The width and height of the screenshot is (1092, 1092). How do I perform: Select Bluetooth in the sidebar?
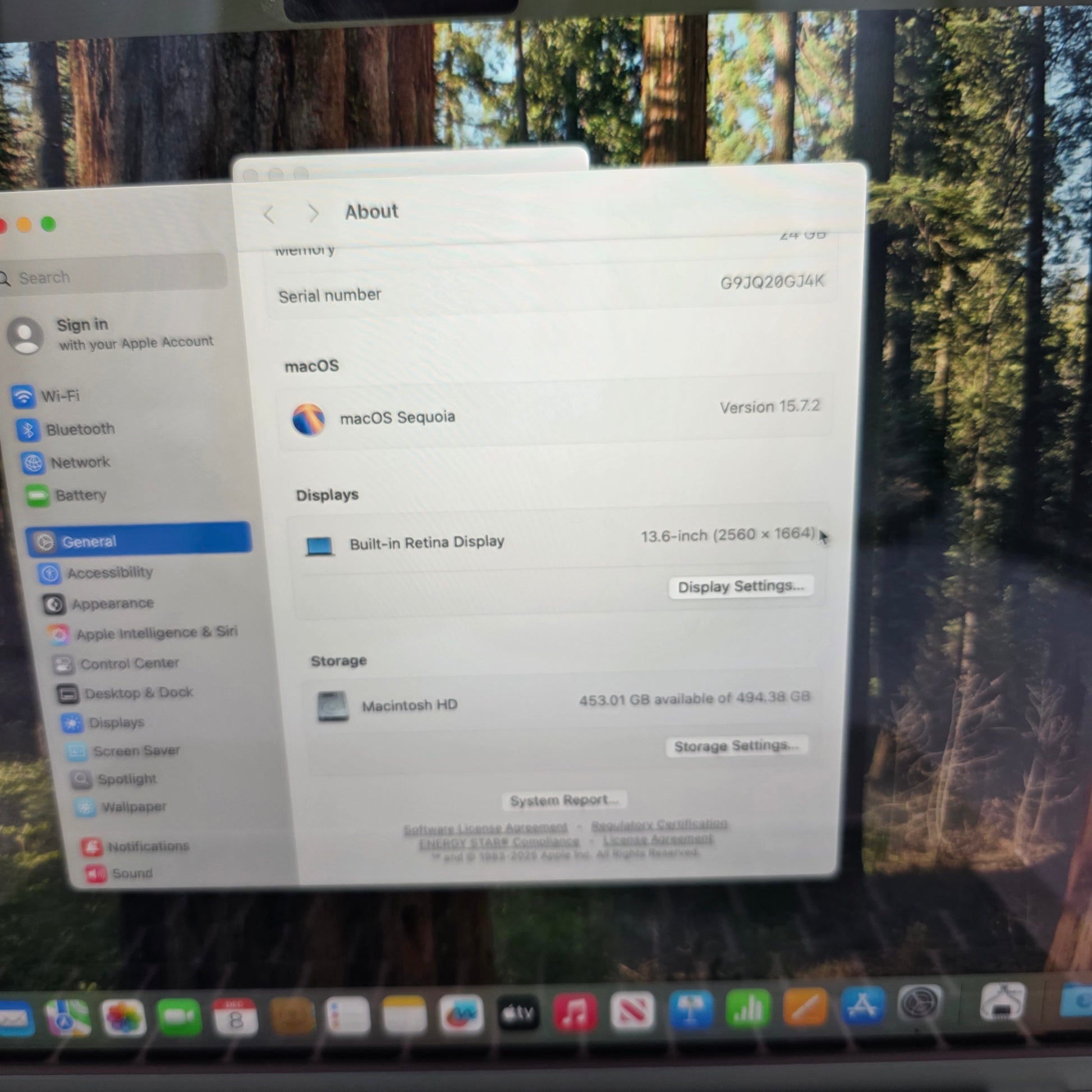(79, 430)
